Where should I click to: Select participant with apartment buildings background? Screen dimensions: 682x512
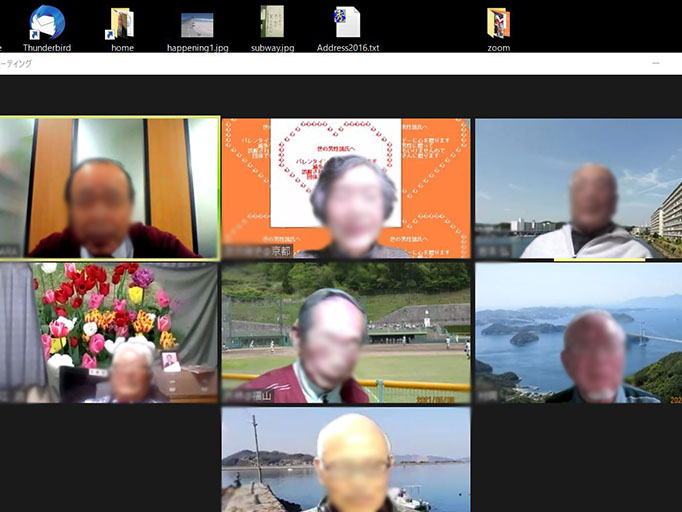578,188
